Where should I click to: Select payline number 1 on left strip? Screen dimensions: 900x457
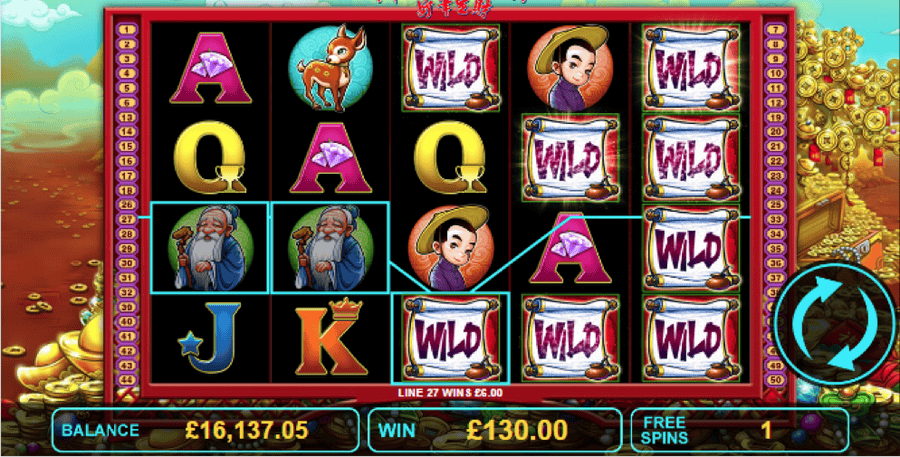click(127, 29)
